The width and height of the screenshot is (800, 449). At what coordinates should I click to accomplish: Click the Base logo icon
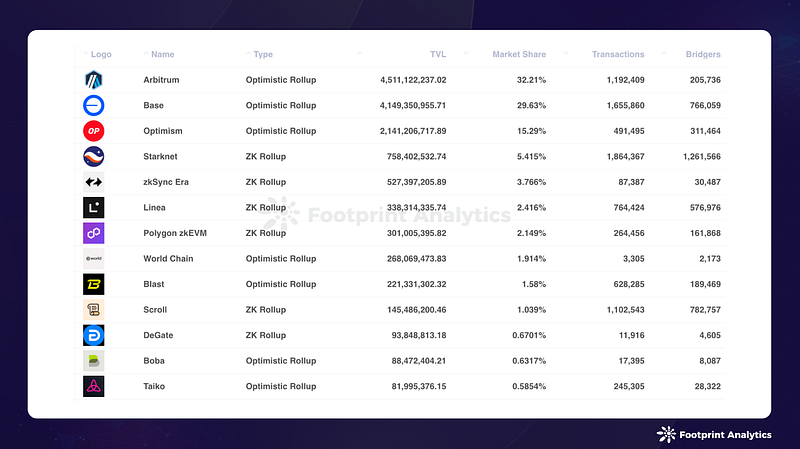tap(93, 106)
